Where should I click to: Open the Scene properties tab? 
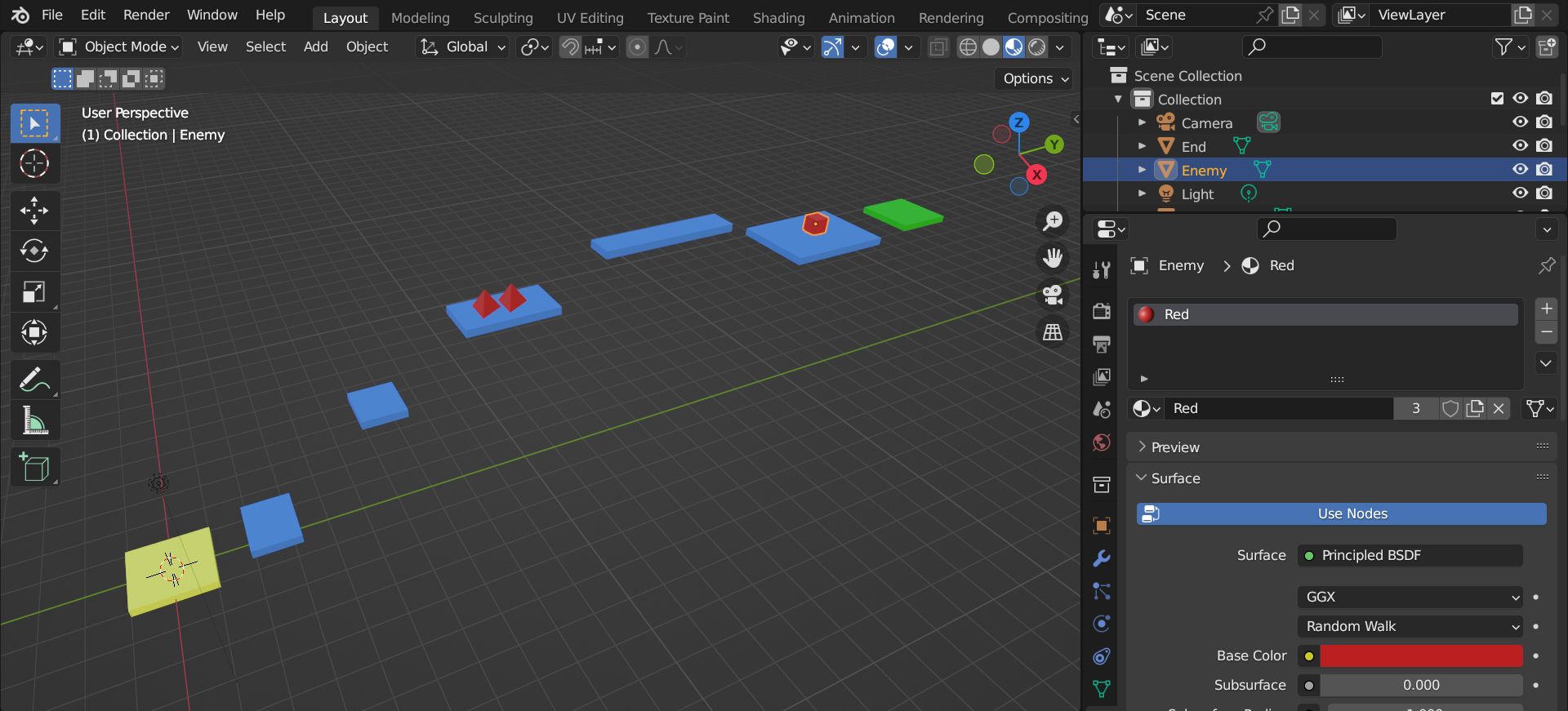point(1102,409)
